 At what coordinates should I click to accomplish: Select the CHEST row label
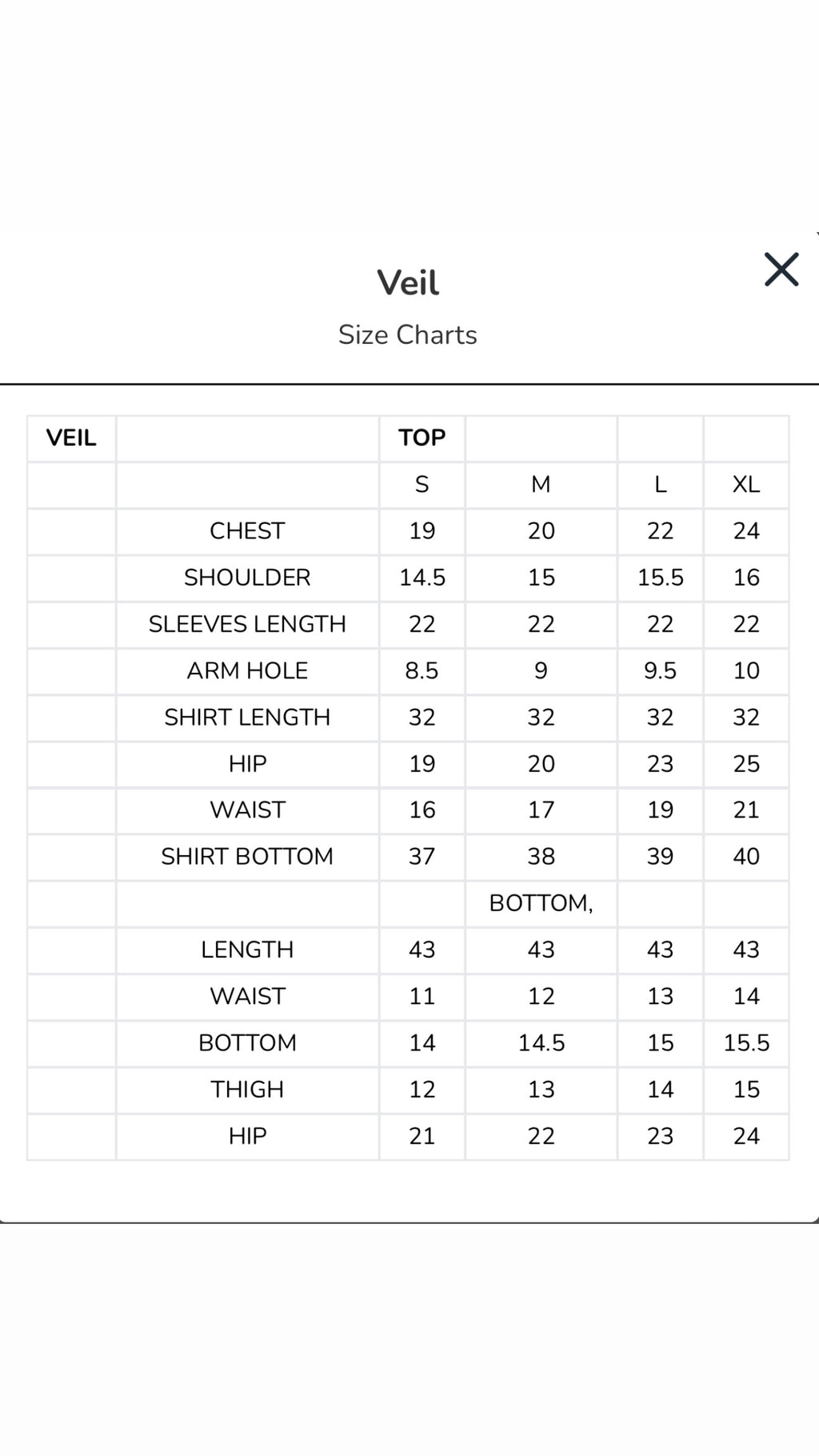247,530
